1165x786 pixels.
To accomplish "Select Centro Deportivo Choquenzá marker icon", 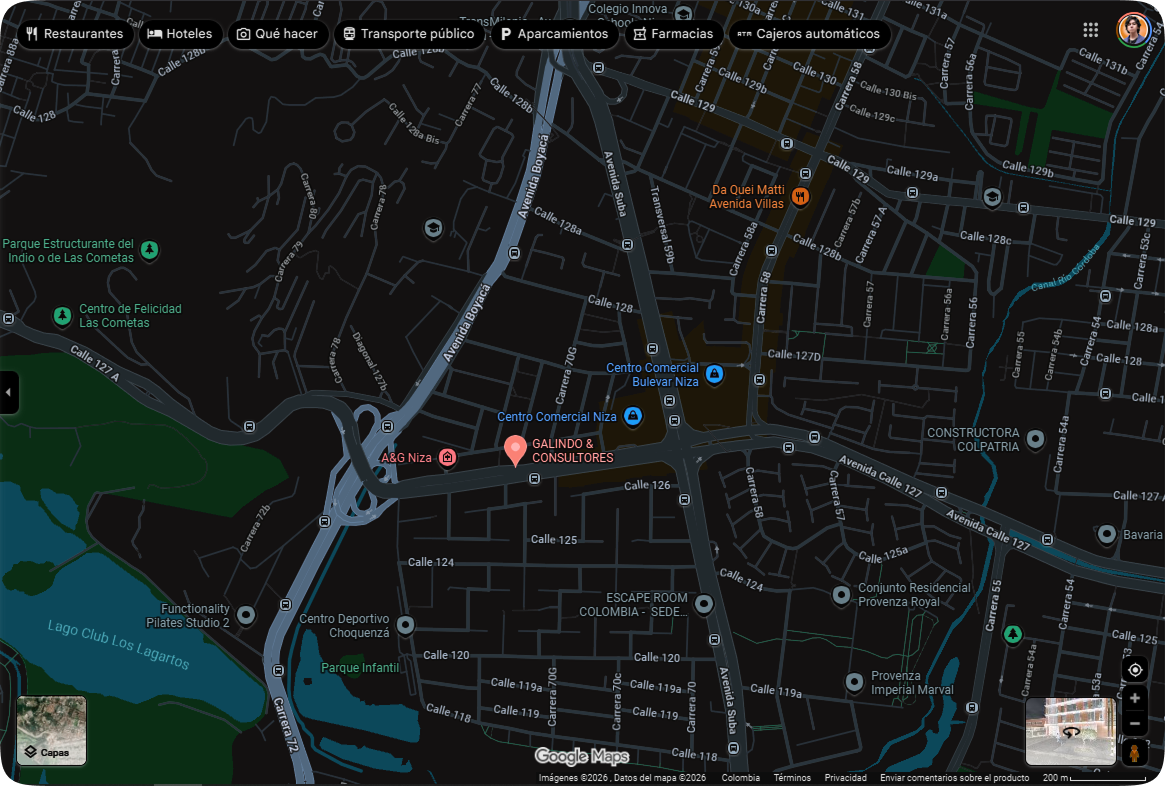I will point(405,625).
